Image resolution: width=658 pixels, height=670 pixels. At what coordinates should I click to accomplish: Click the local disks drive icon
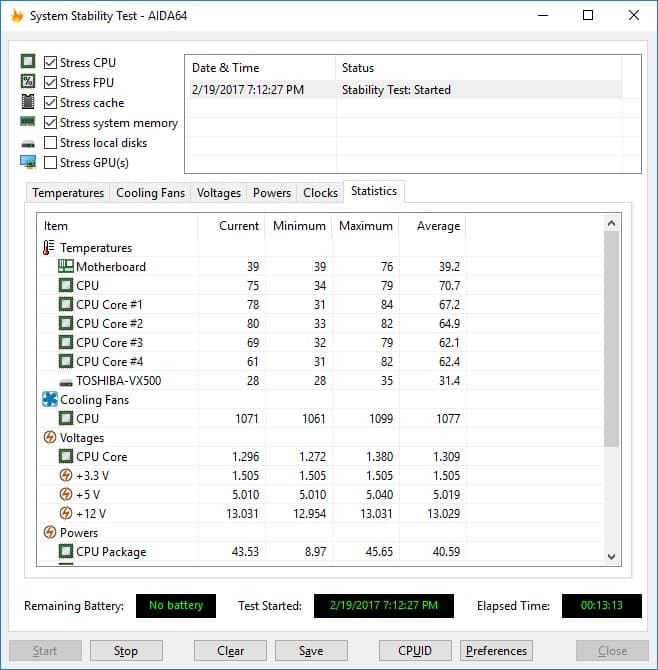(x=28, y=144)
